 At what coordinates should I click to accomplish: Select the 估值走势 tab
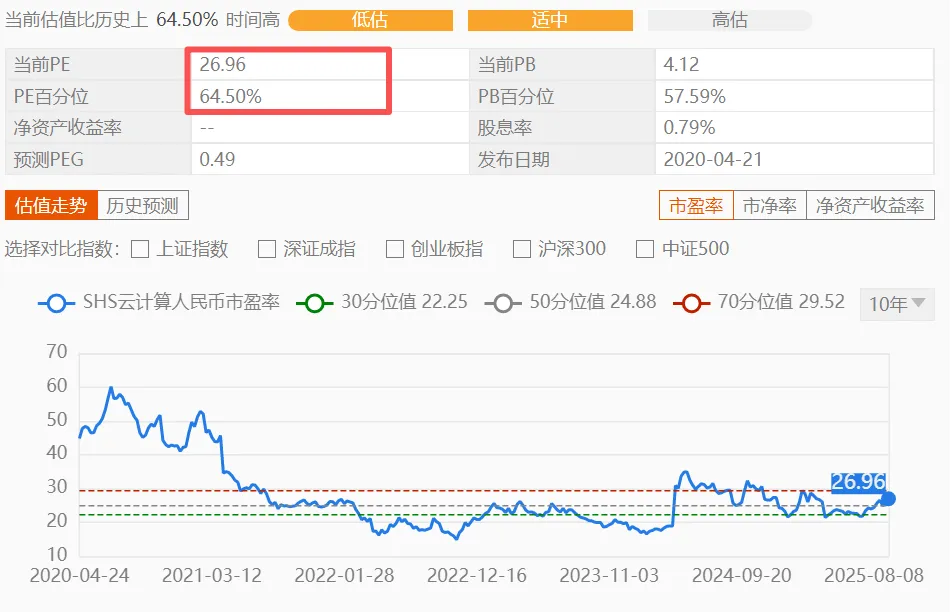52,206
